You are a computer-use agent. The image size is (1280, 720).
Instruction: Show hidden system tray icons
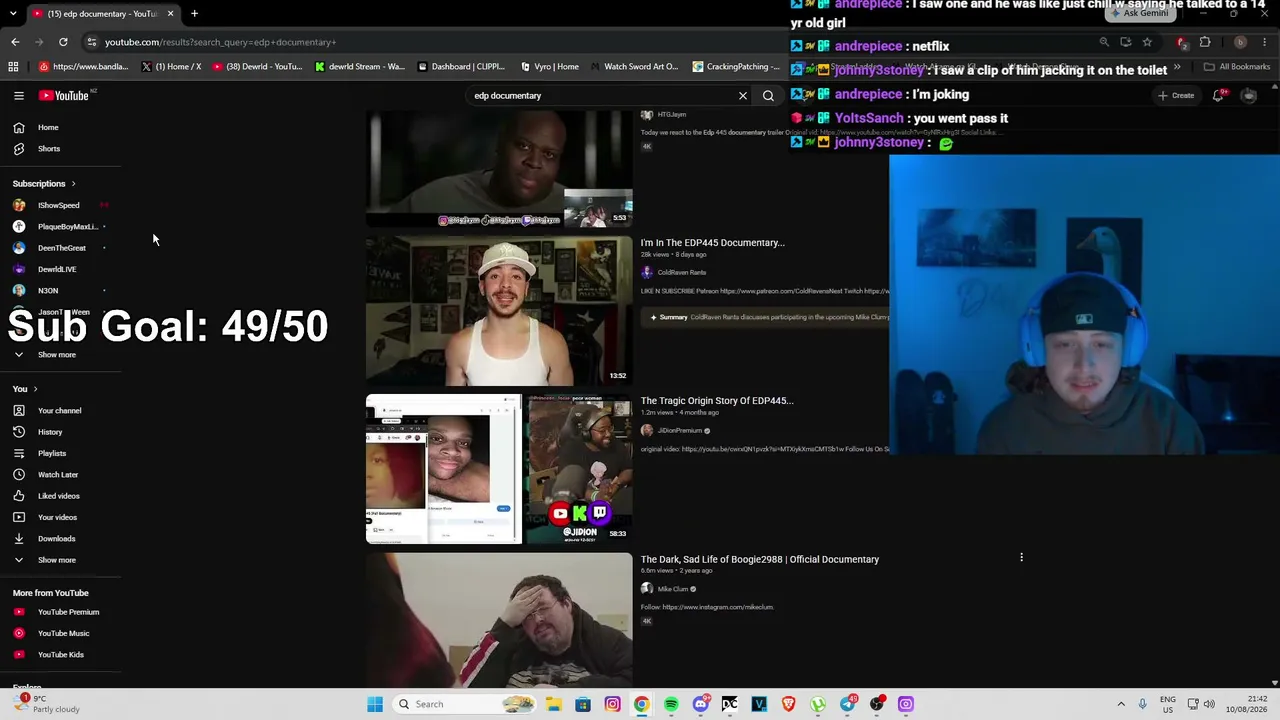(1121, 704)
